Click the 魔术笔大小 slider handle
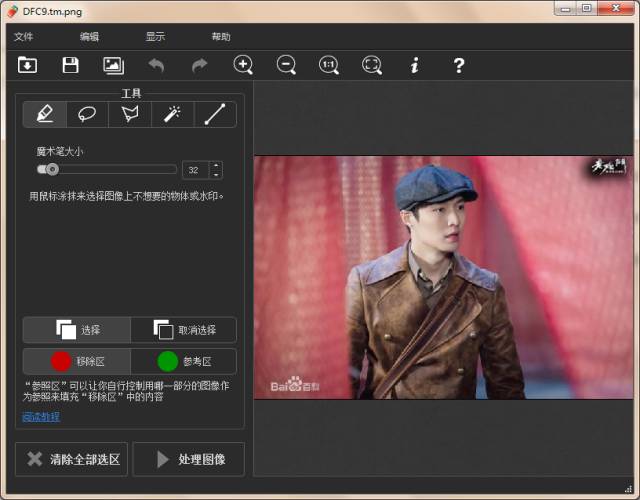640x500 pixels. (x=52, y=169)
